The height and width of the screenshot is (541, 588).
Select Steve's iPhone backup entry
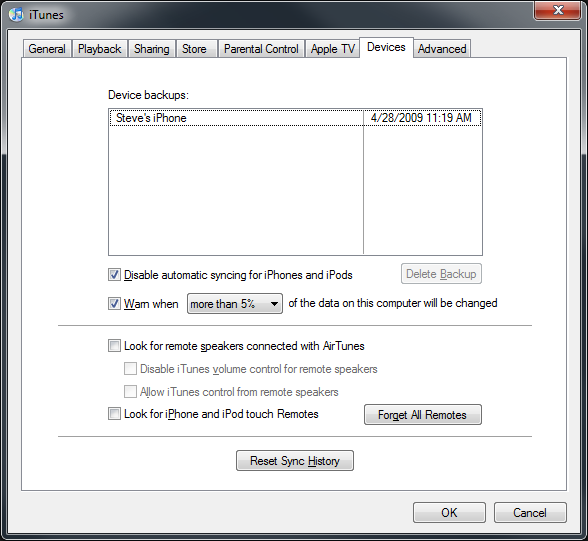tap(296, 118)
